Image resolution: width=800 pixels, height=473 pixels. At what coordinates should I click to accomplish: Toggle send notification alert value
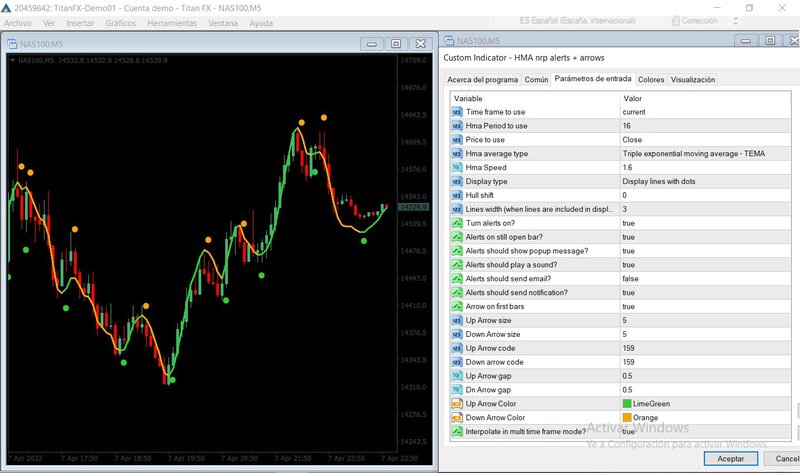(x=629, y=292)
